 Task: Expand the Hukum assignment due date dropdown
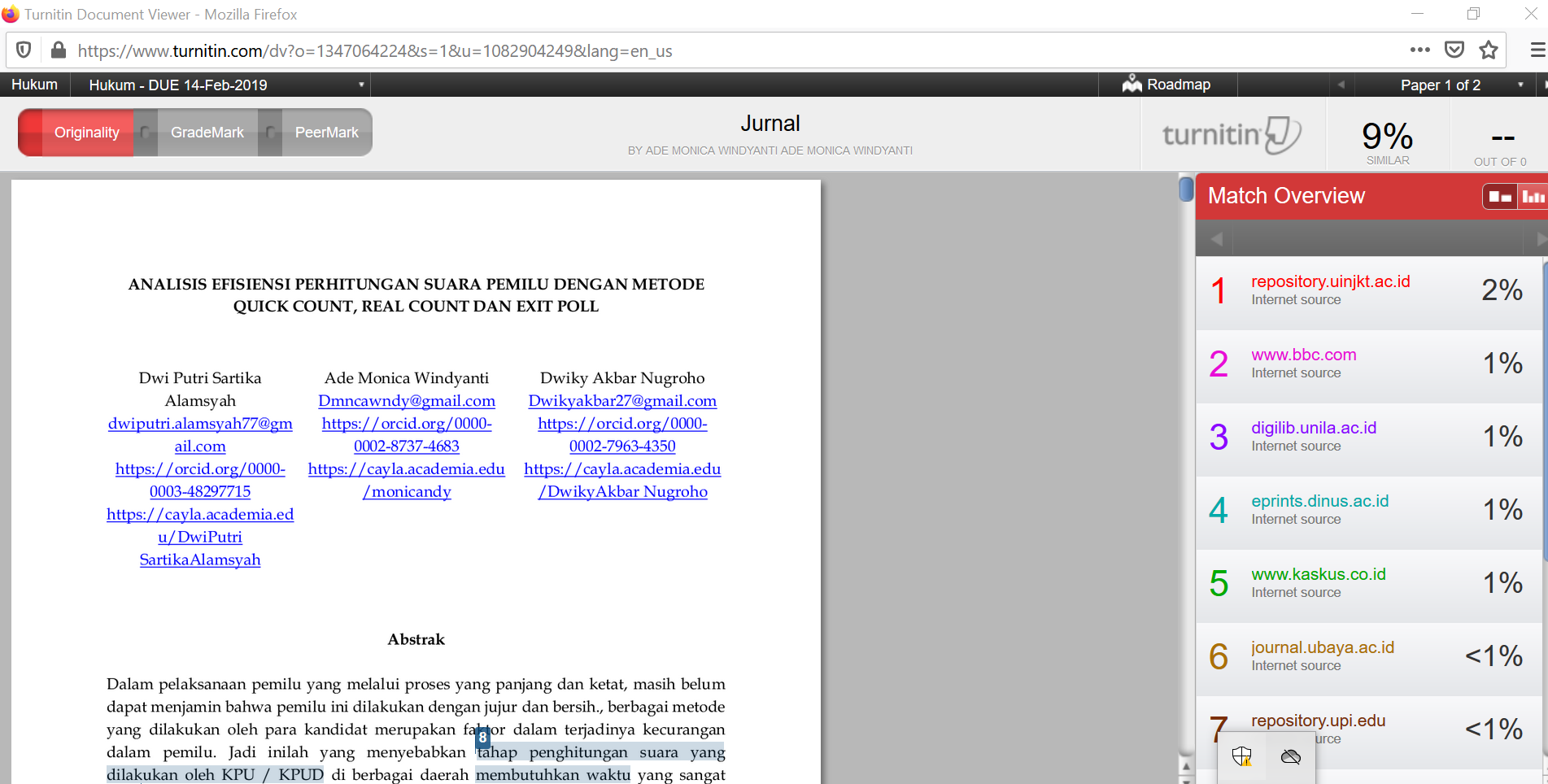(361, 85)
